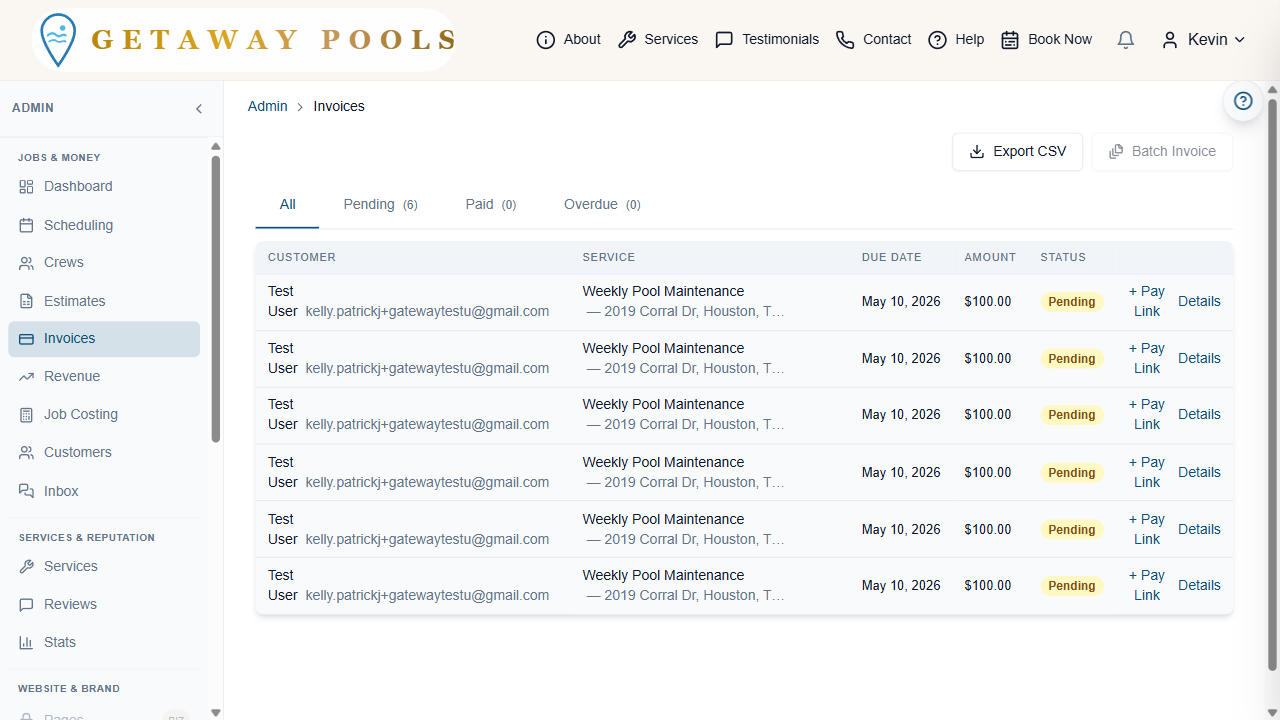
Task: Open the Inbox via its sidebar icon
Action: [26, 491]
